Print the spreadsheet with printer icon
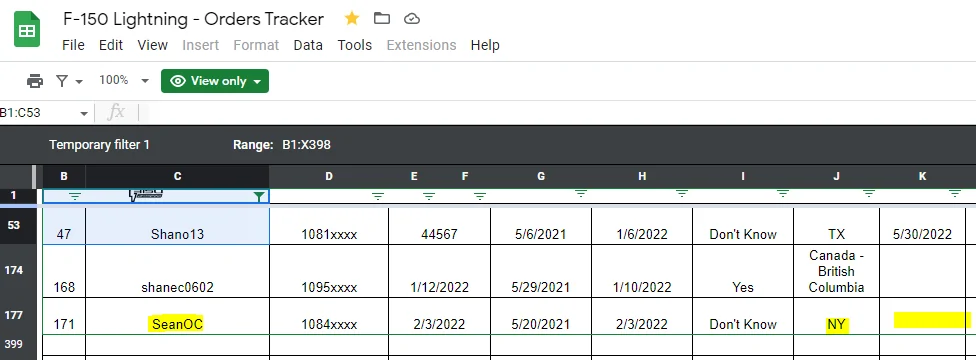This screenshot has height=360, width=976. coord(35,81)
